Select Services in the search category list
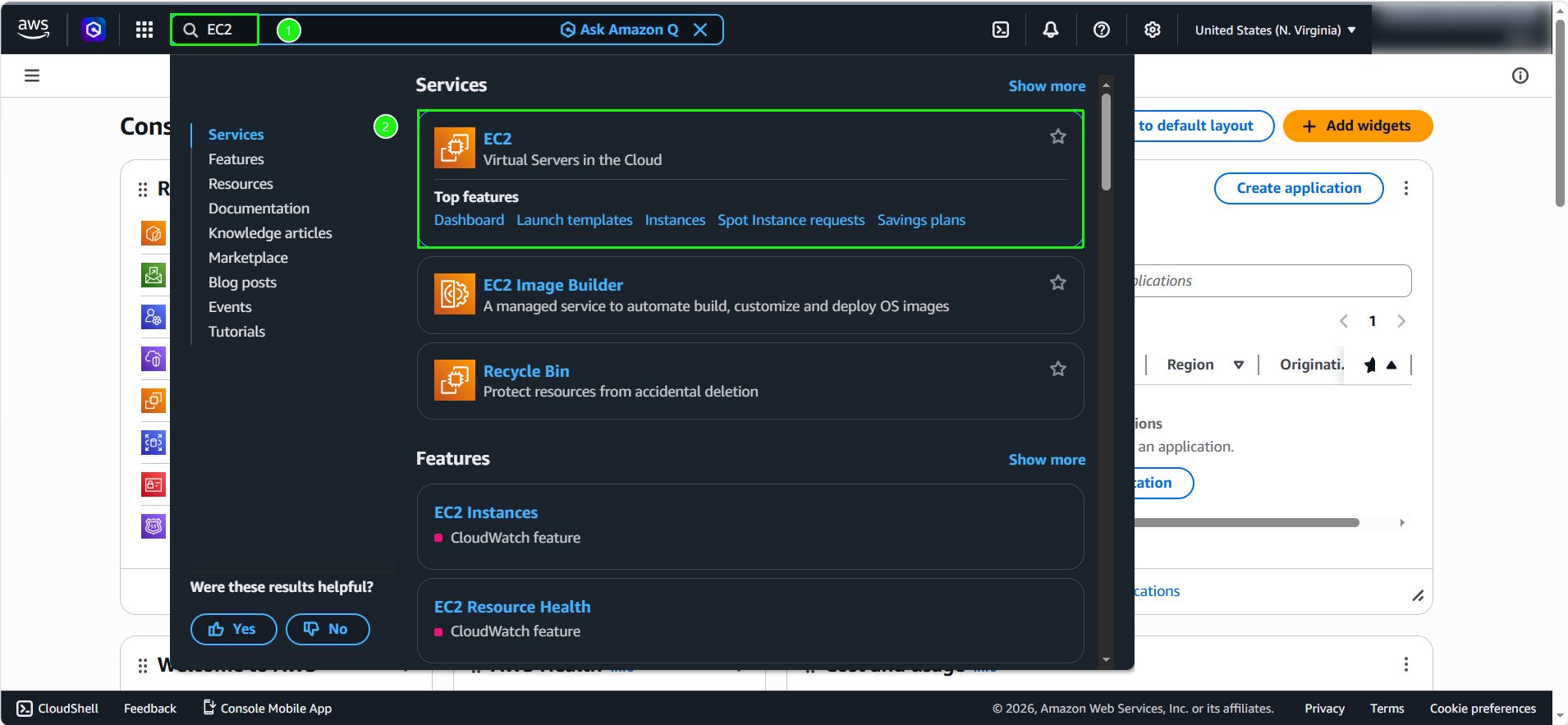Image resolution: width=1568 pixels, height=725 pixels. [x=236, y=135]
